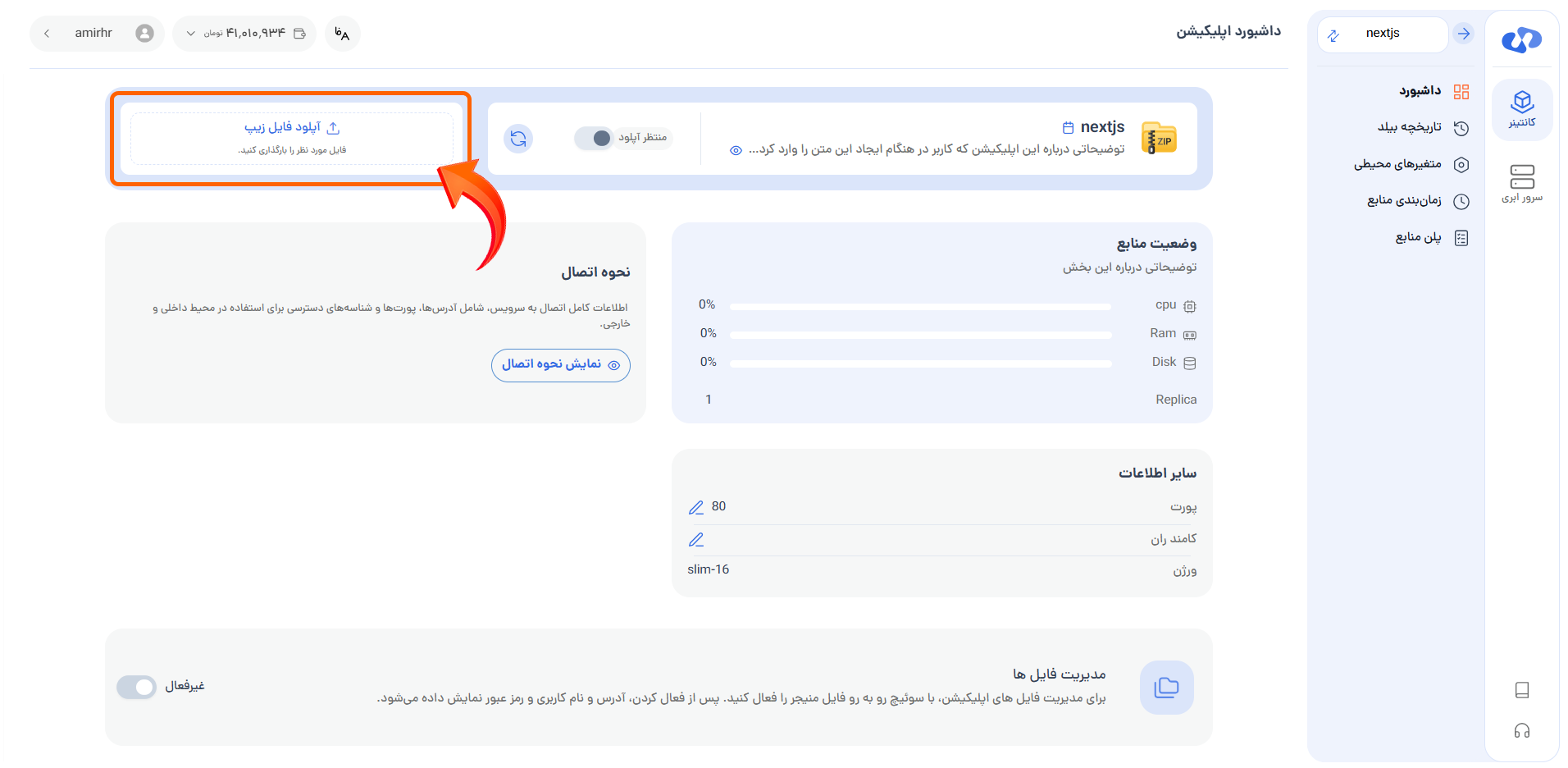Click the nextjs app title
The width and height of the screenshot is (1568, 768).
[x=1102, y=127]
